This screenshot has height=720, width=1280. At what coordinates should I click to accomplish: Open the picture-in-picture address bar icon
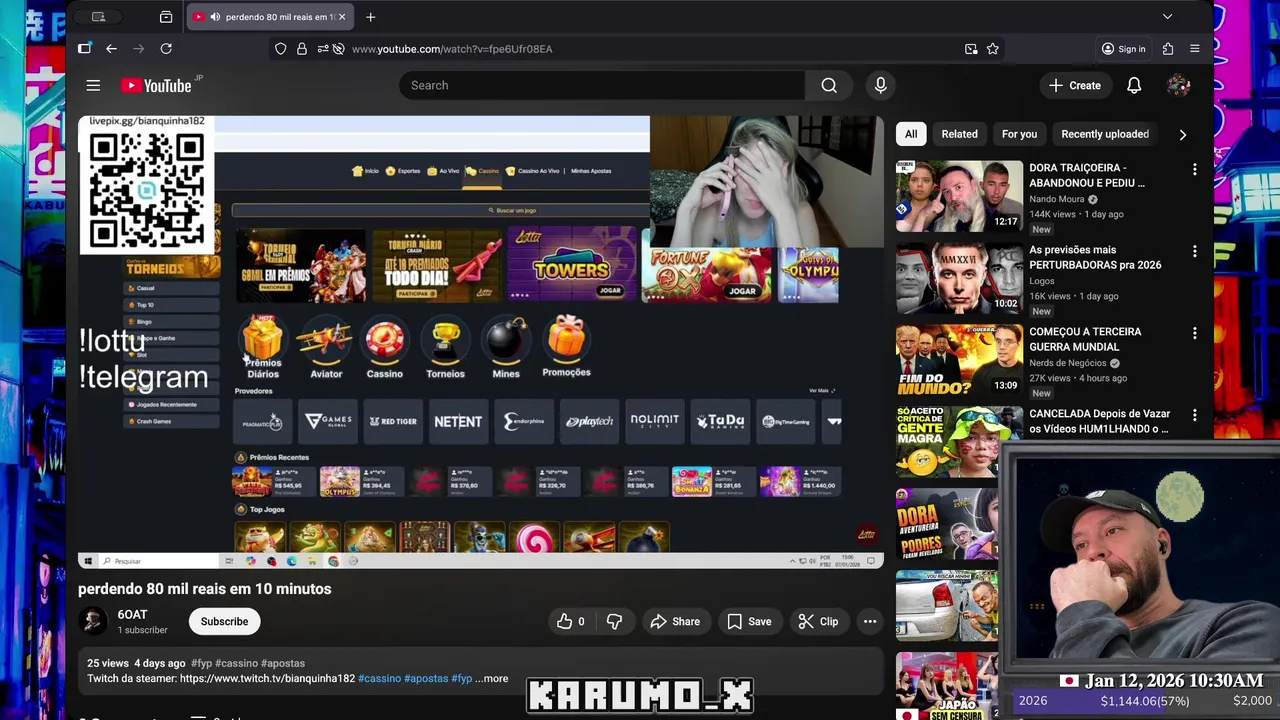971,49
